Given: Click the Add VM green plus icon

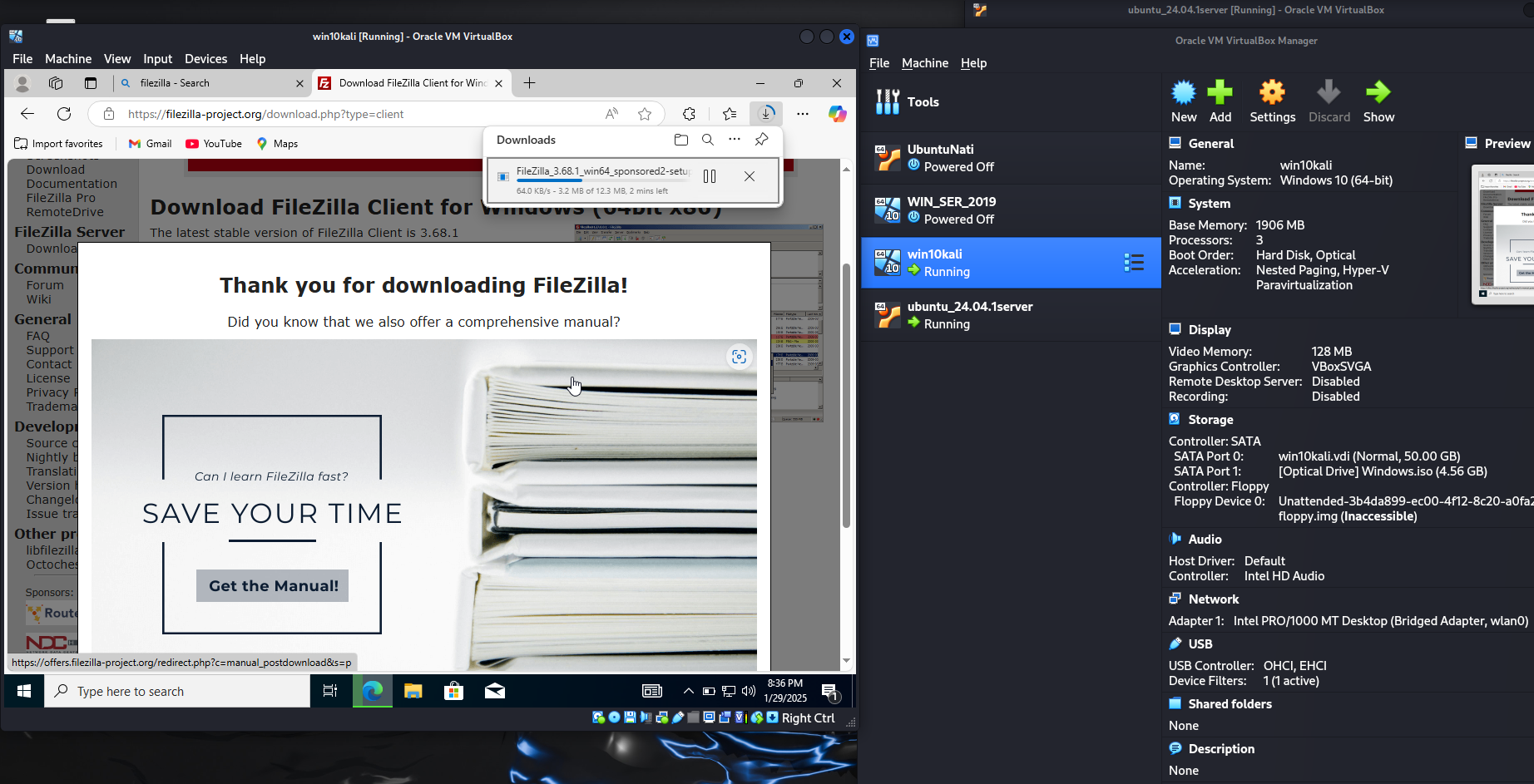Looking at the screenshot, I should [x=1220, y=92].
